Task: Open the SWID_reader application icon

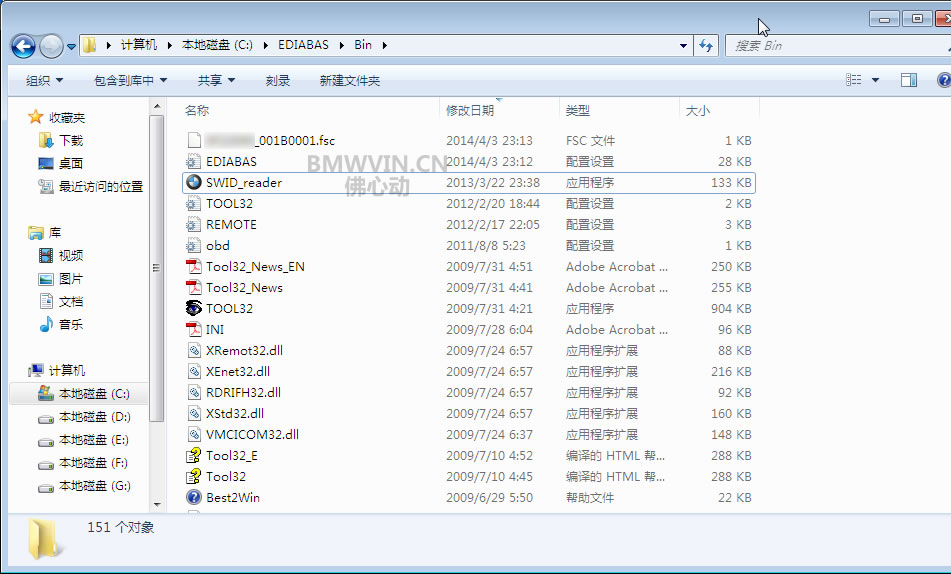Action: tap(193, 183)
